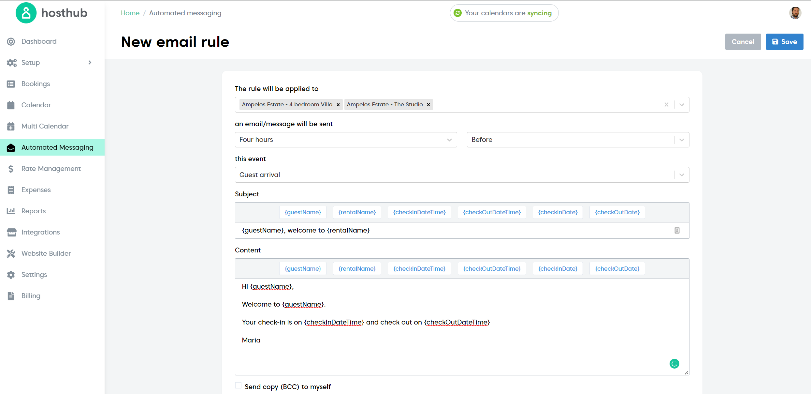
Task: Click the hosthub logo icon
Action: [x=26, y=13]
